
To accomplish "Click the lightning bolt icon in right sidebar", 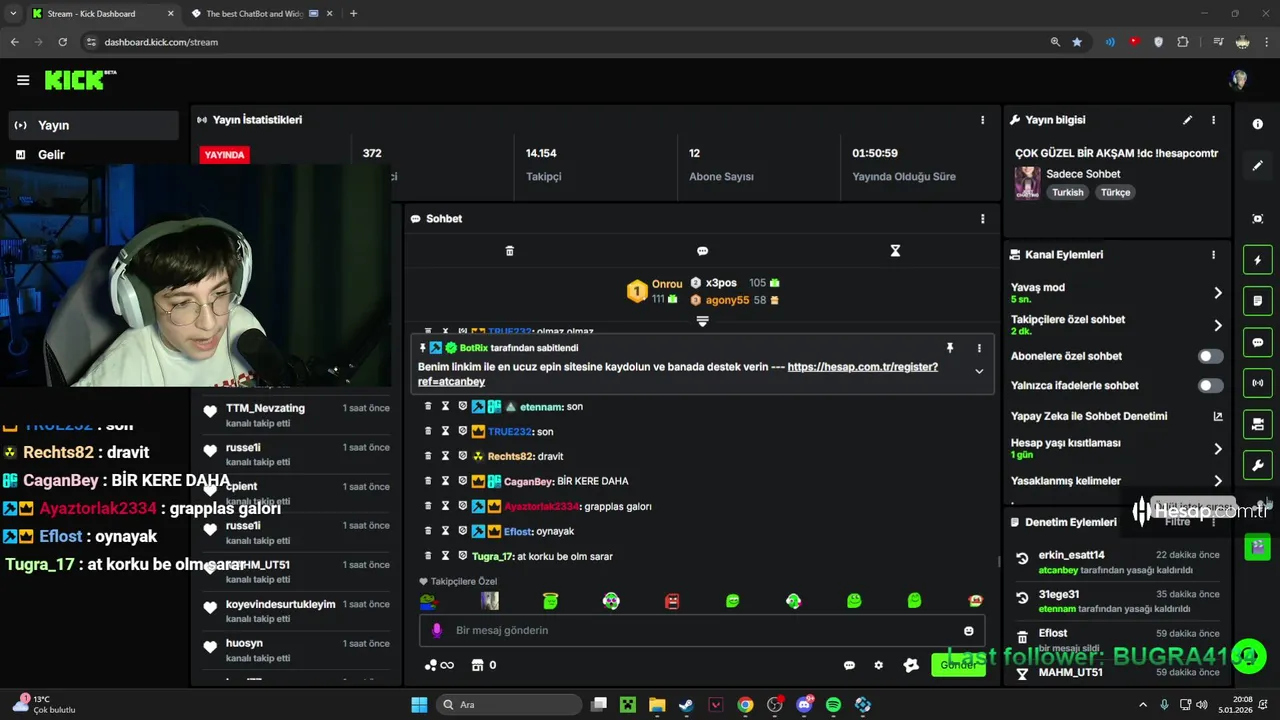I will (1258, 260).
